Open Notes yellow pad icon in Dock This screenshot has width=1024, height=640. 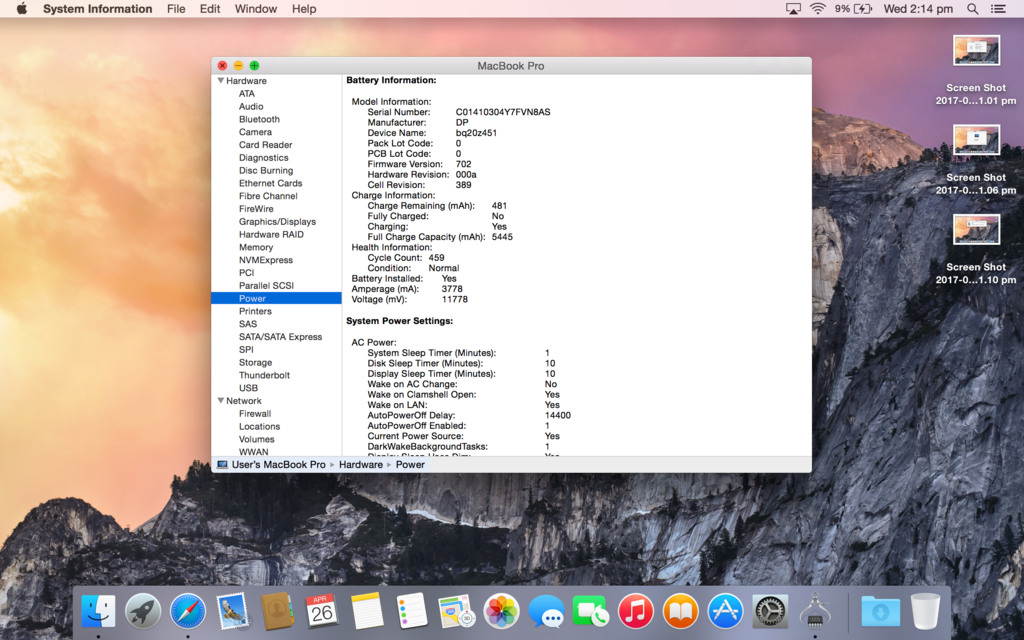pyautogui.click(x=366, y=612)
